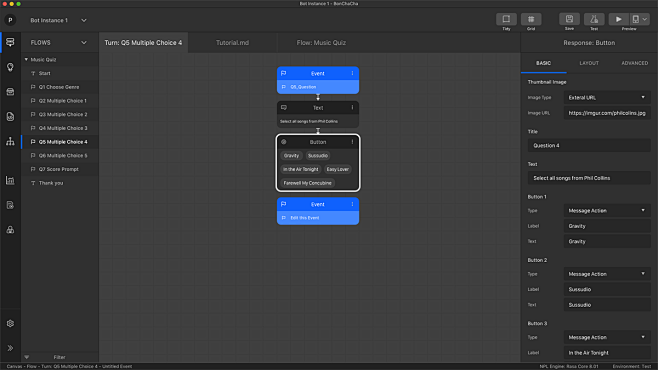Select Turn: Q5 Multiple Choice 4 tab

click(143, 43)
